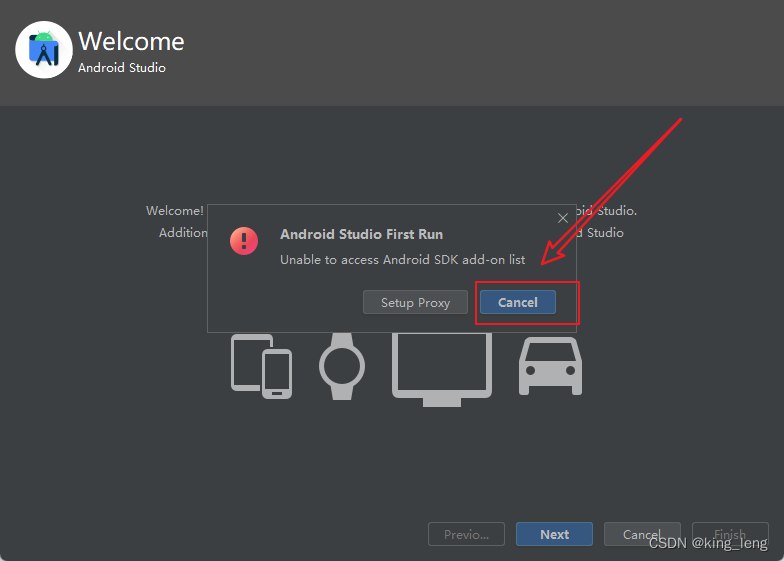Click the smartwatch wear icon
The image size is (784, 561).
coord(342,366)
